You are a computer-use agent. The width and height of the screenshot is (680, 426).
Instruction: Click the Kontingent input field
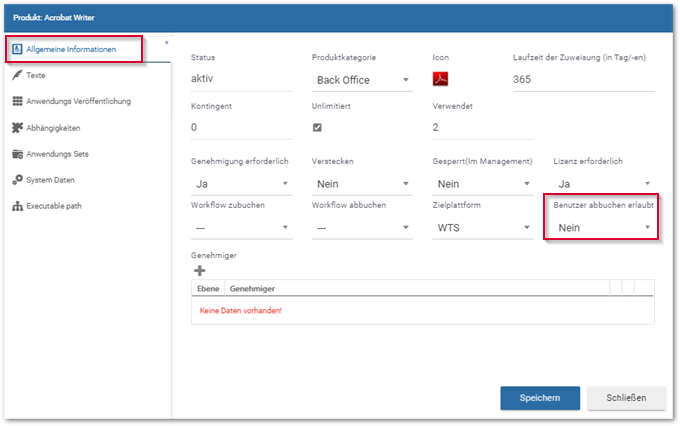242,128
